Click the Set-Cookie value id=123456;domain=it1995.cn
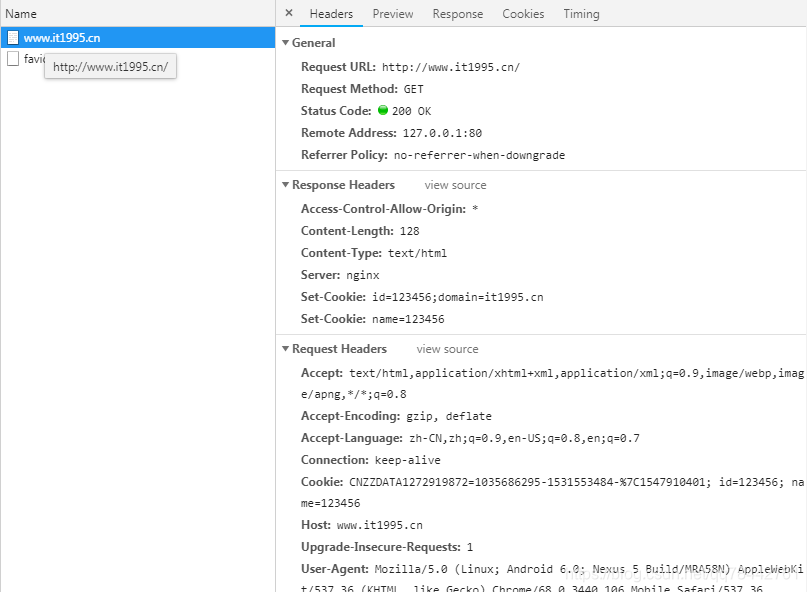This screenshot has width=807, height=592. pyautogui.click(x=458, y=298)
